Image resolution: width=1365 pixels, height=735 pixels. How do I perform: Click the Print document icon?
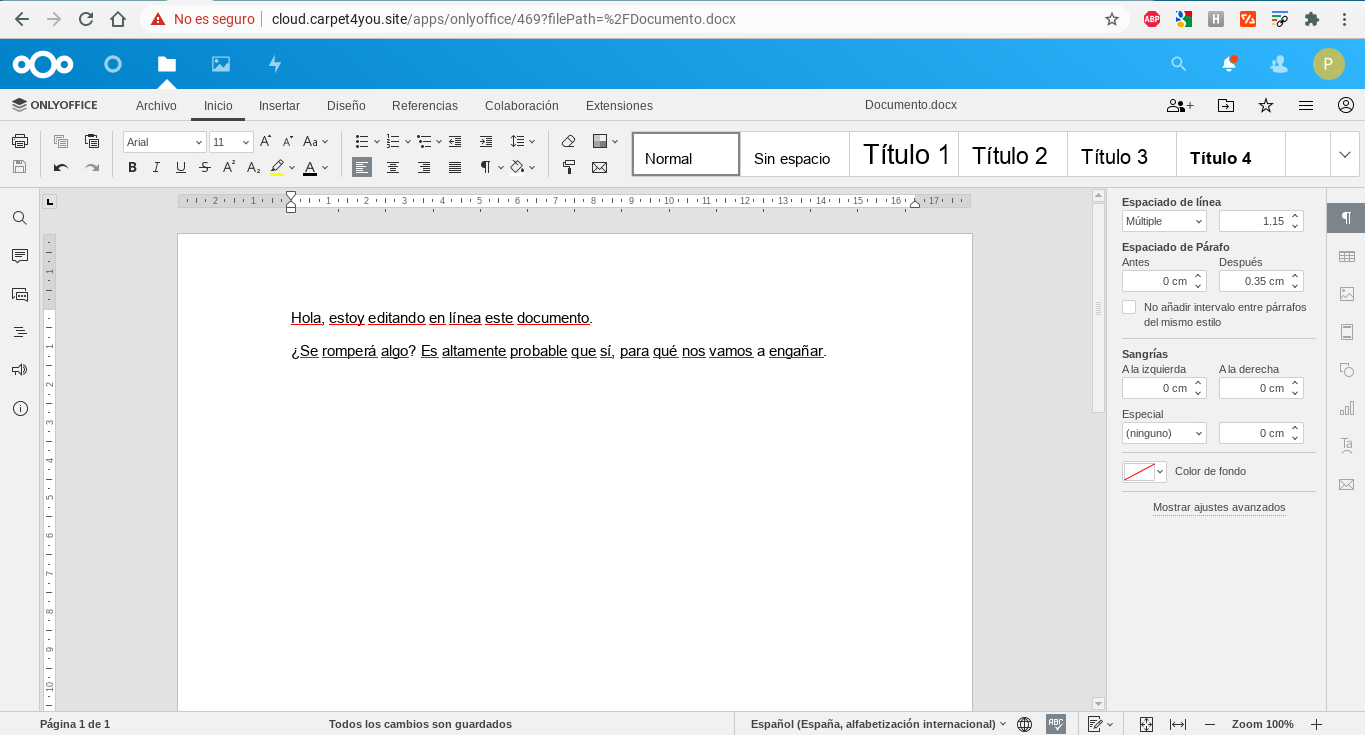pos(19,141)
